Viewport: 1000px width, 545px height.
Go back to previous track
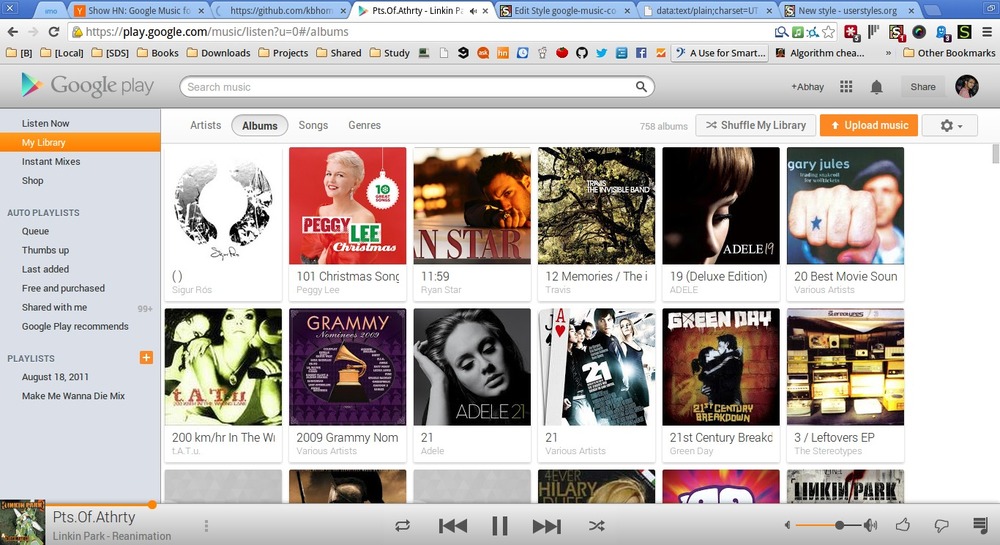click(453, 526)
